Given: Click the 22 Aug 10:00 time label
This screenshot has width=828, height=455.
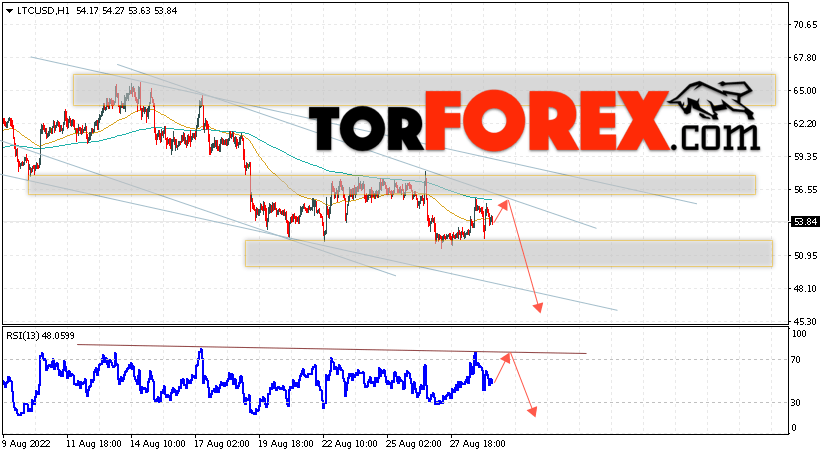Looking at the screenshot, I should point(350,444).
